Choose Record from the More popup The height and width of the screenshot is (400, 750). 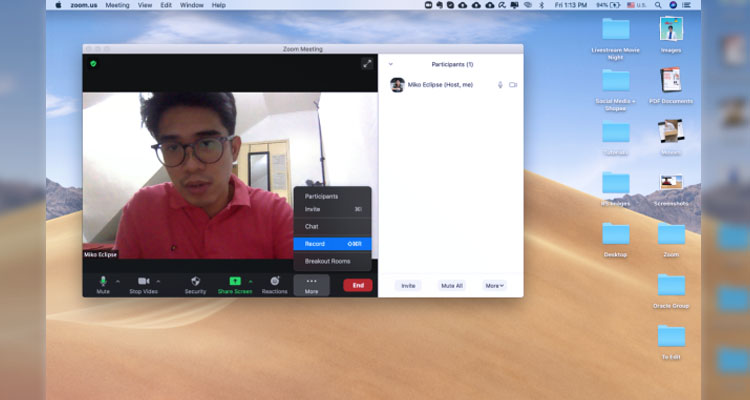[x=332, y=244]
